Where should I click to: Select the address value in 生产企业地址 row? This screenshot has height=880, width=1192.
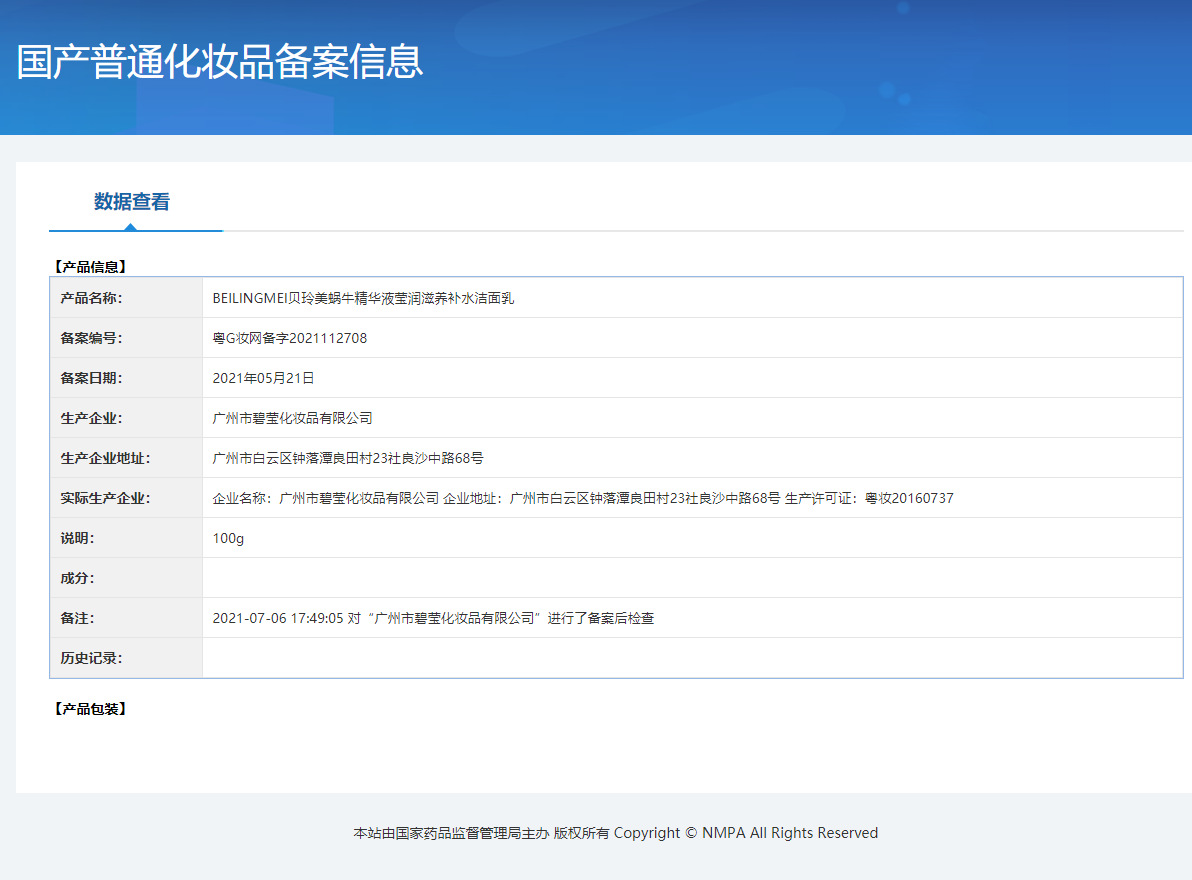click(348, 458)
